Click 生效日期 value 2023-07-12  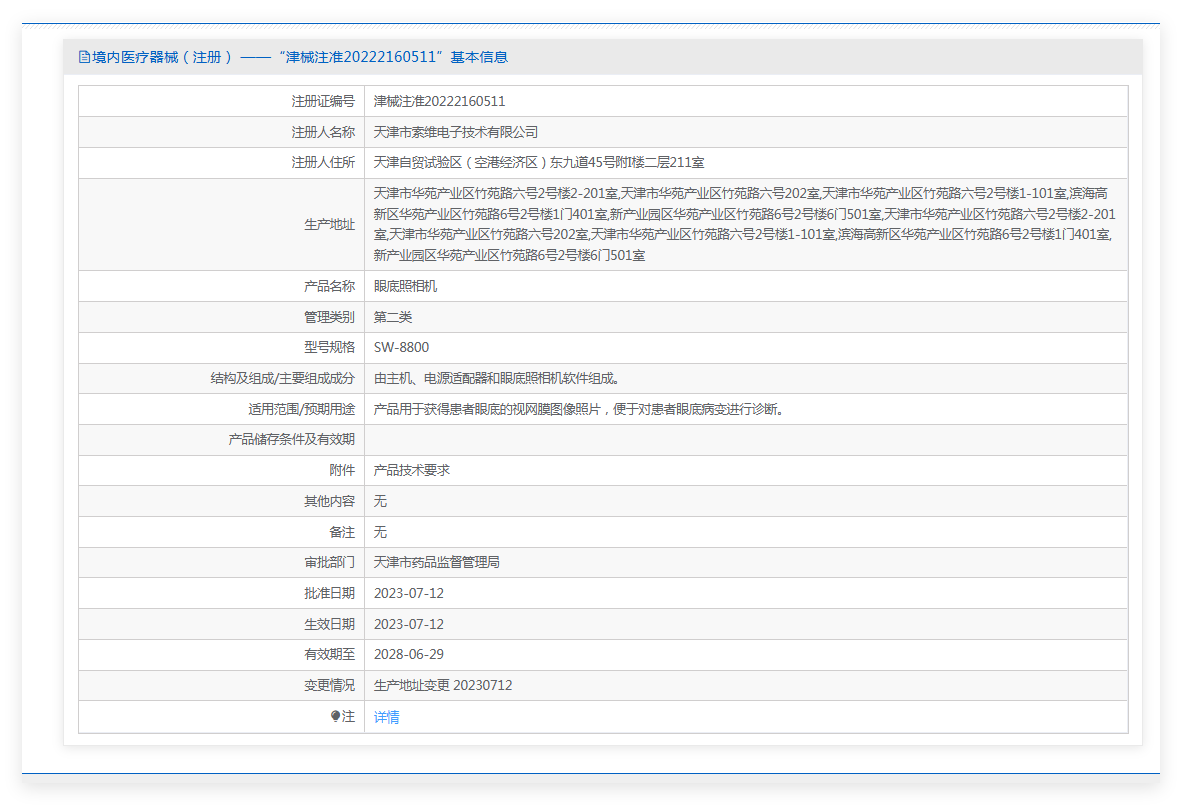pos(409,624)
